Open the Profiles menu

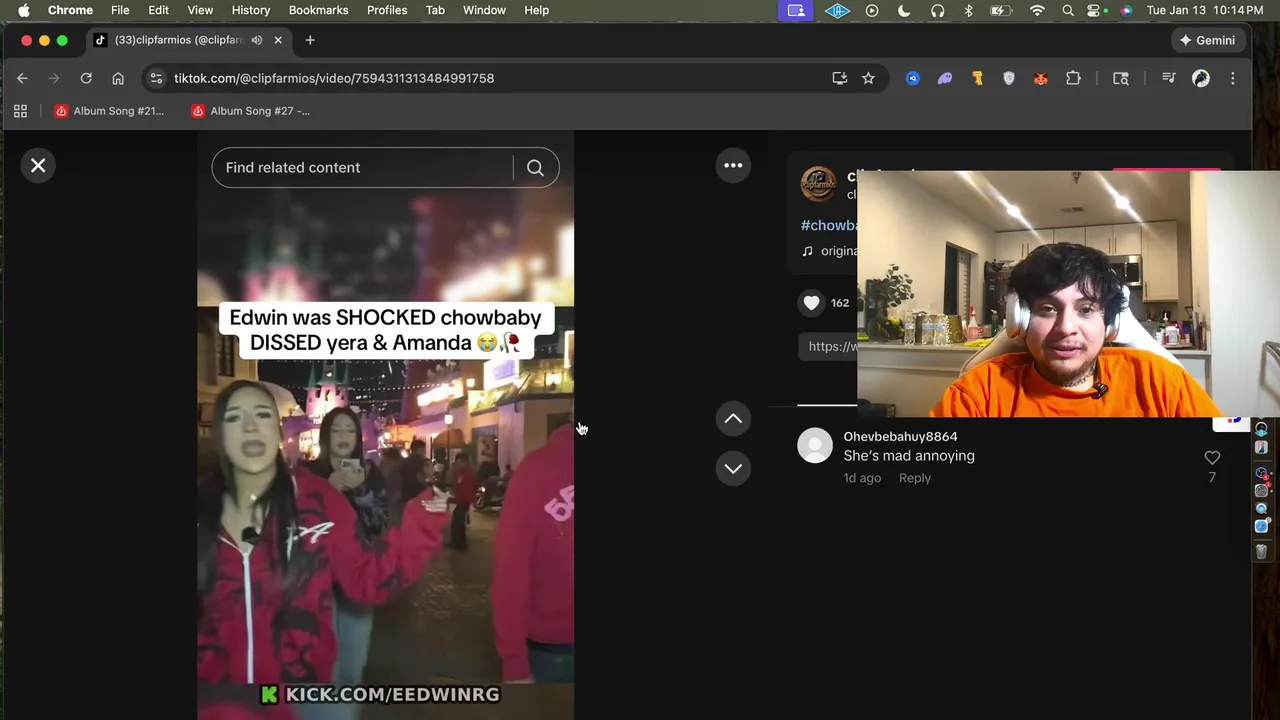coord(387,10)
